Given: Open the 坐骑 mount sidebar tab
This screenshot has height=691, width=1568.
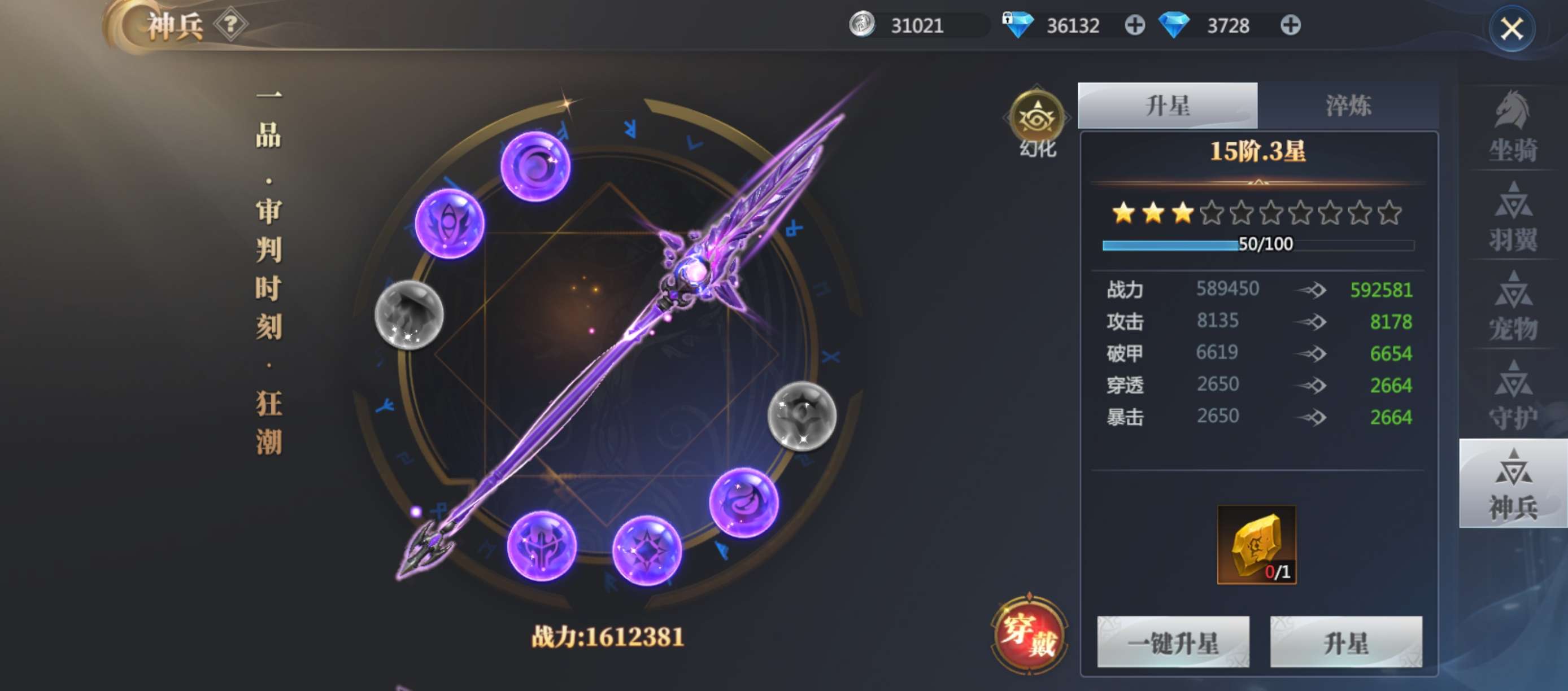Looking at the screenshot, I should (1513, 127).
